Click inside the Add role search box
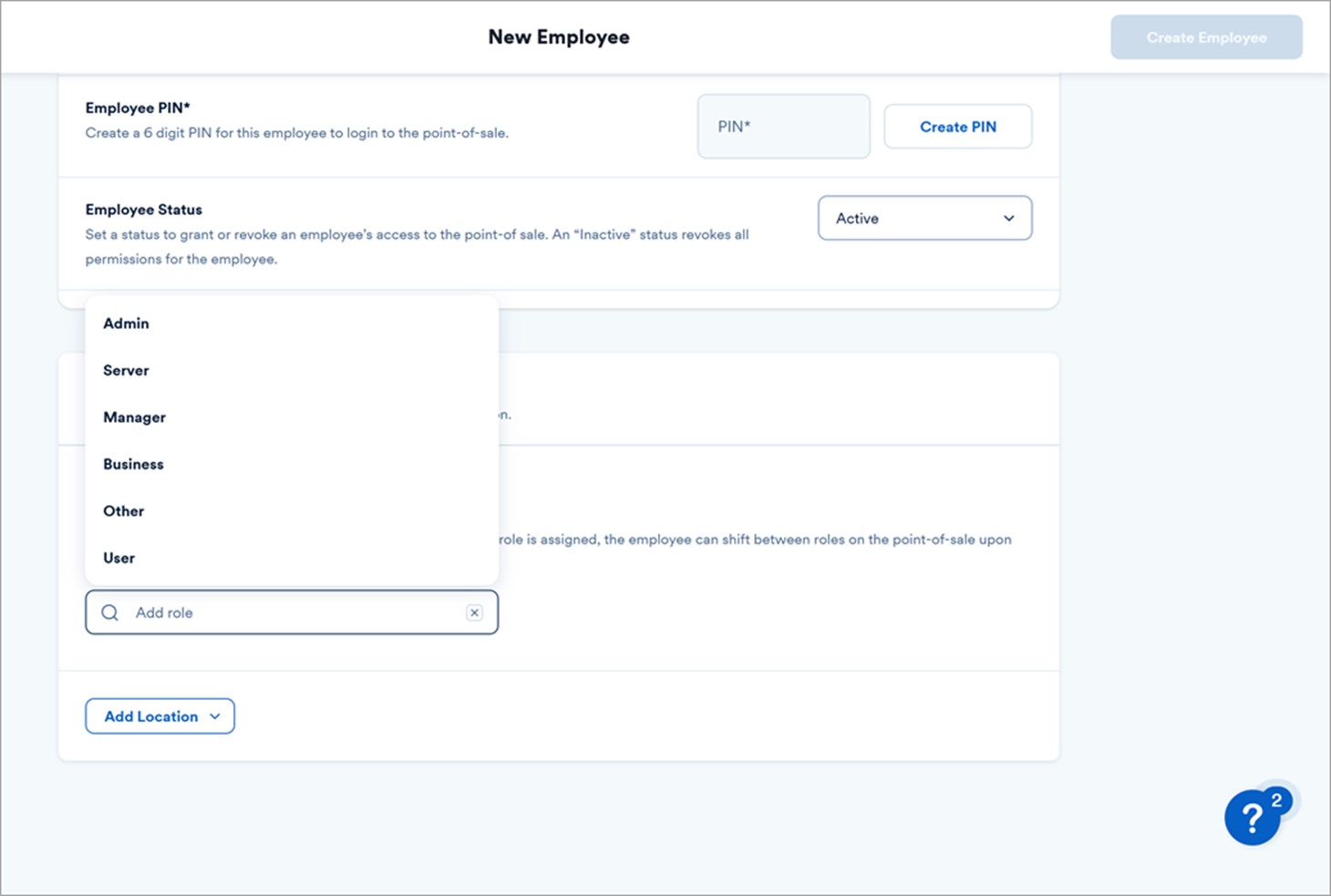 pos(273,612)
